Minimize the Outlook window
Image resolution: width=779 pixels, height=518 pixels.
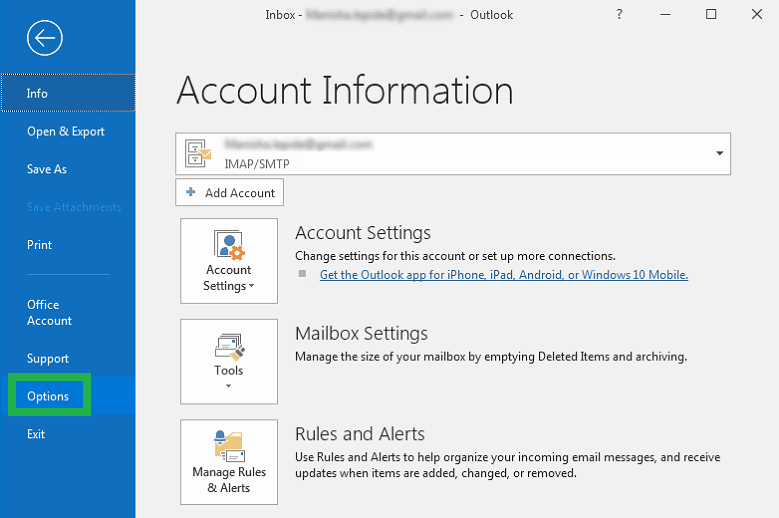point(665,14)
